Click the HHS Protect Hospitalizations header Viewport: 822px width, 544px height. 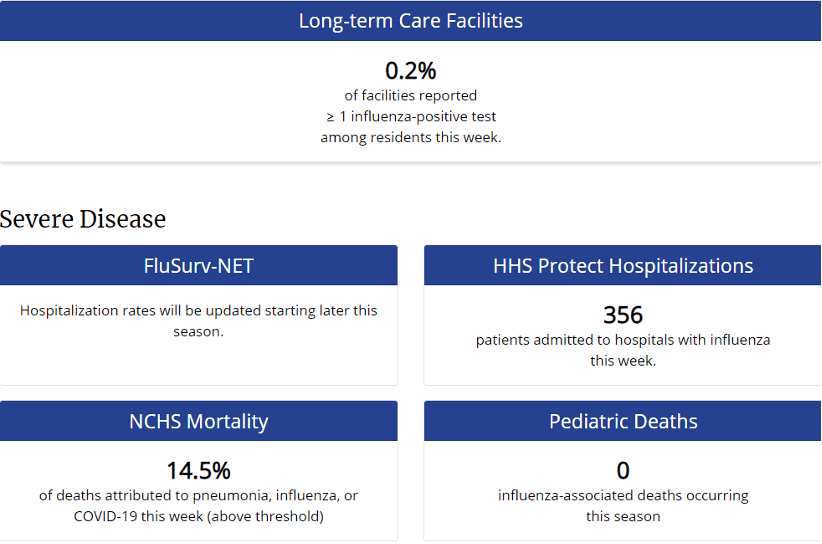623,266
